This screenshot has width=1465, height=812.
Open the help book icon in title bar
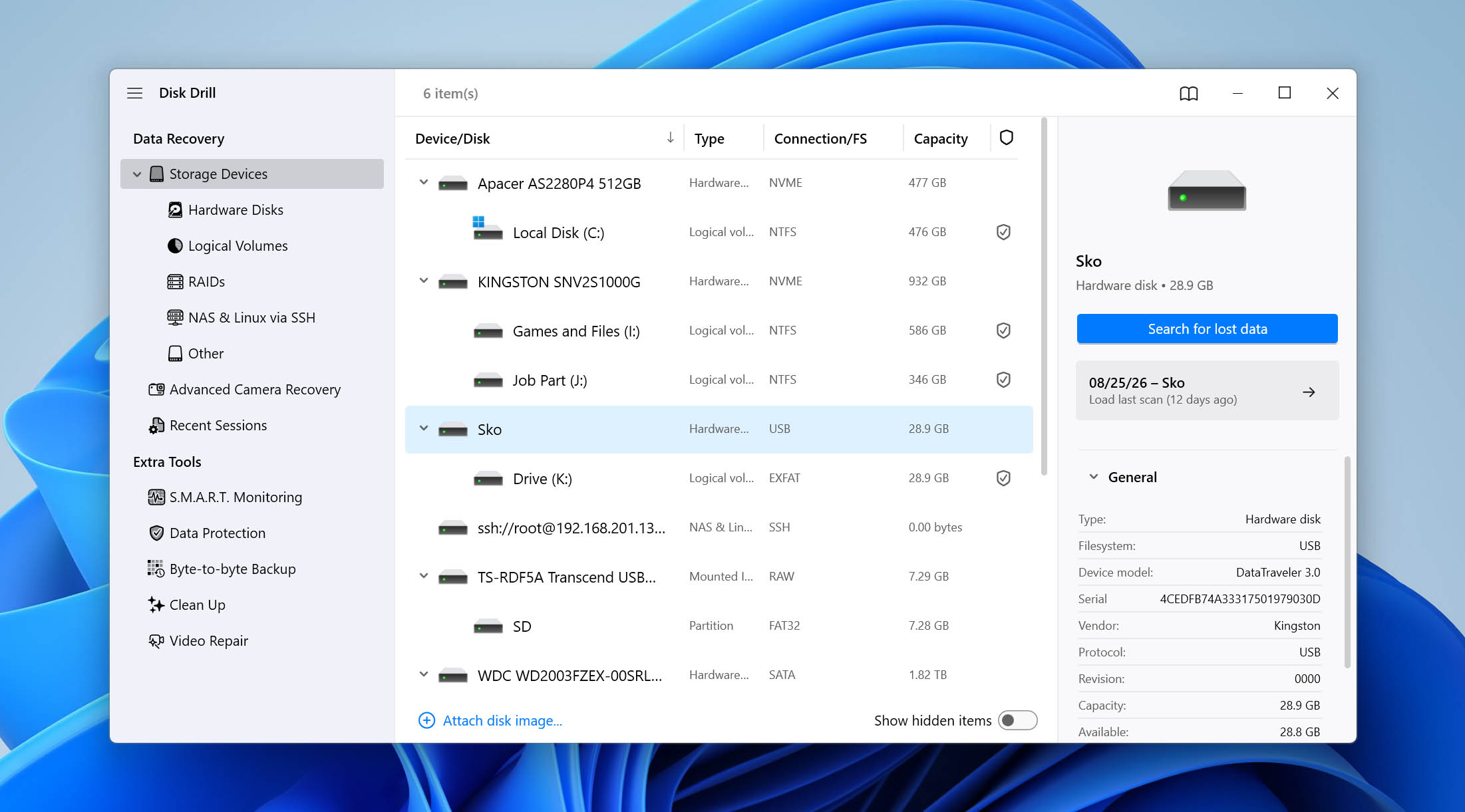pos(1188,93)
